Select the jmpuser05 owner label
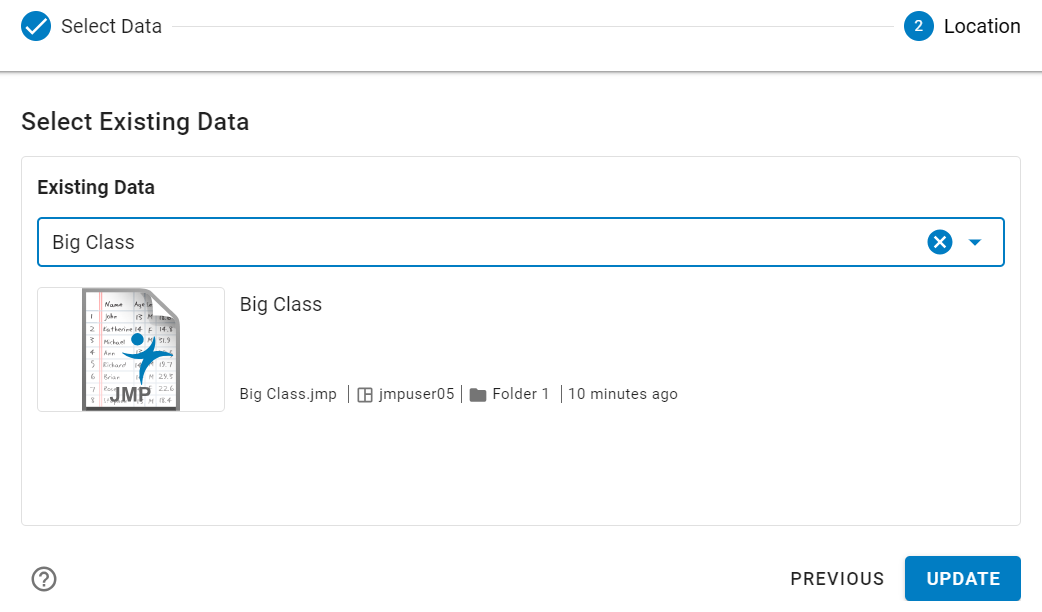 point(414,393)
